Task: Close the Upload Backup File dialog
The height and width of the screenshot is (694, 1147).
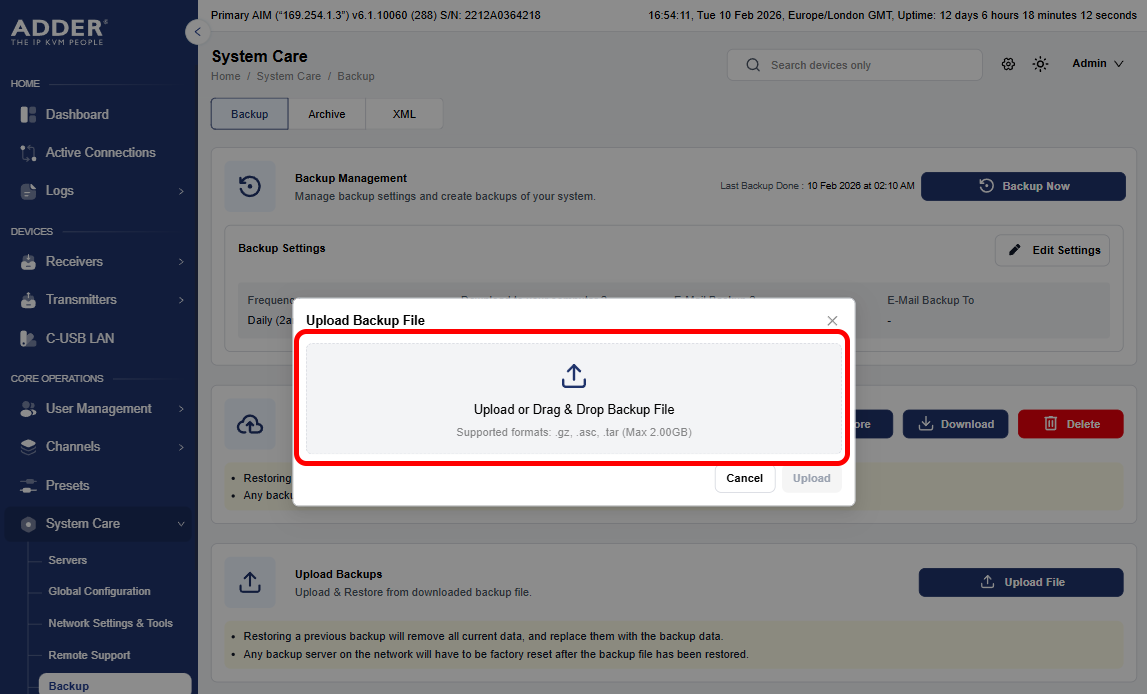Action: click(x=832, y=320)
